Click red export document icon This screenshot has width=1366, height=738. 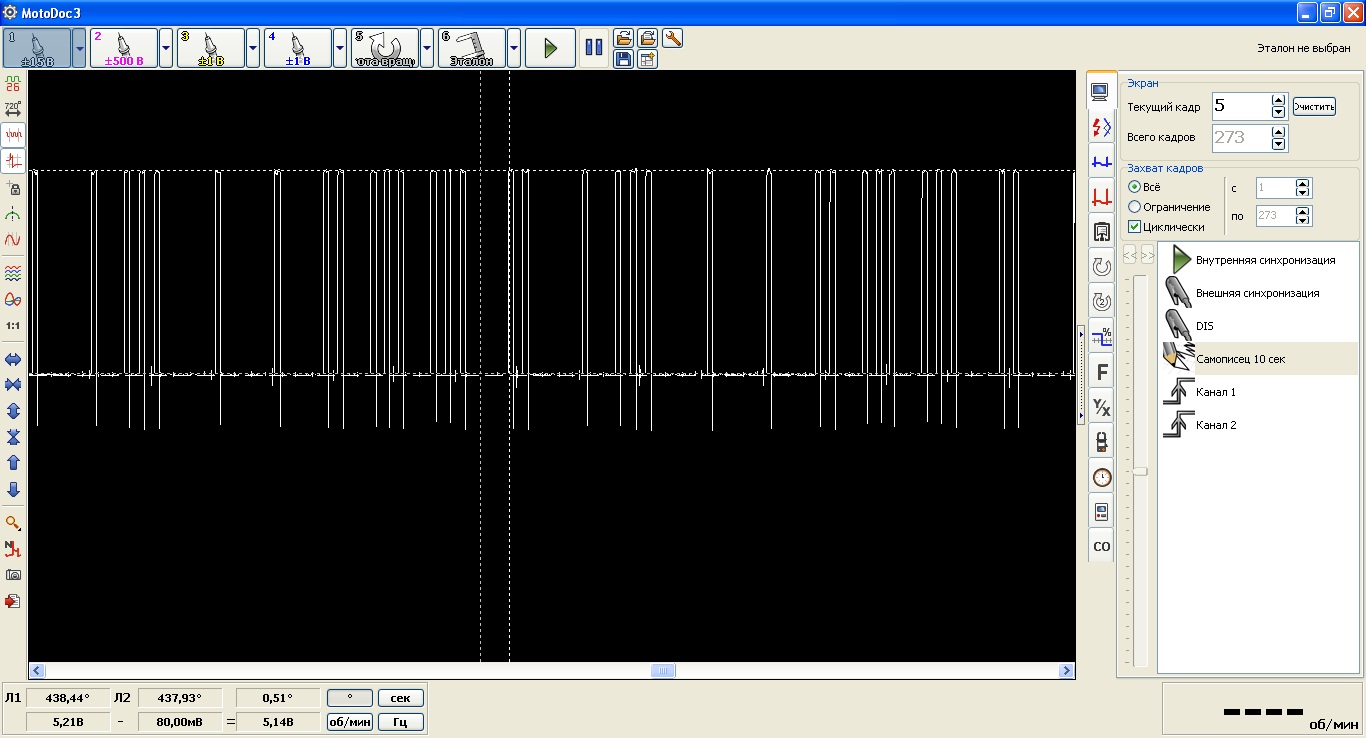[13, 601]
